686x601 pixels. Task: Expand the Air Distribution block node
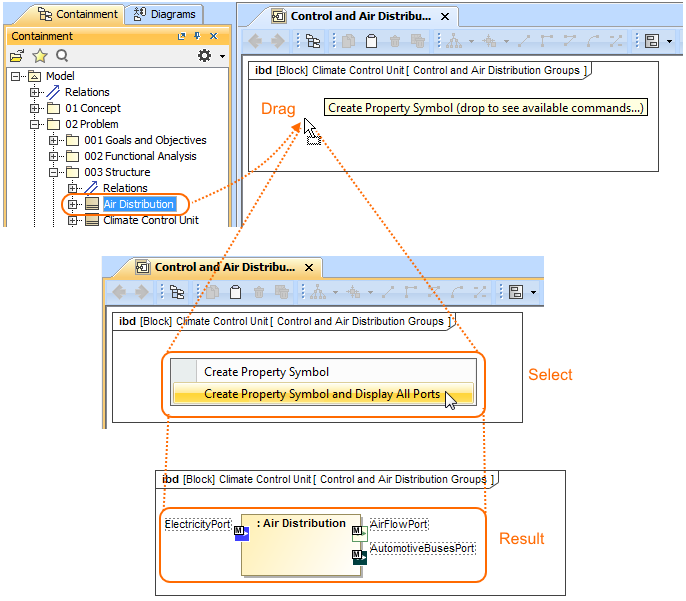click(72, 204)
